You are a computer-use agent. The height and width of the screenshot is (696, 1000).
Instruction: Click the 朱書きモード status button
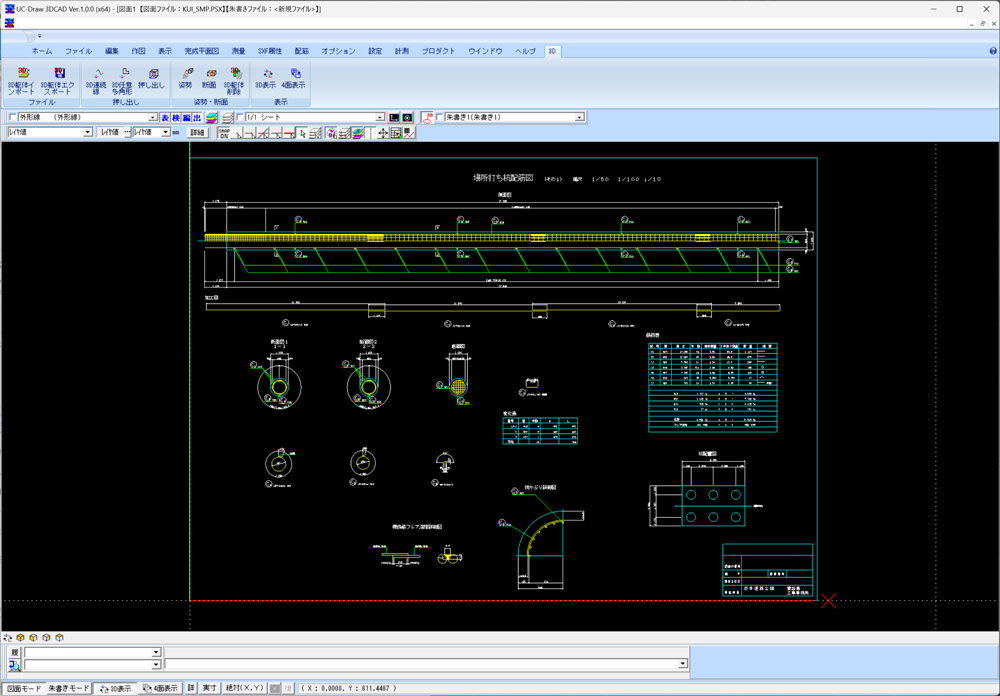tap(69, 688)
